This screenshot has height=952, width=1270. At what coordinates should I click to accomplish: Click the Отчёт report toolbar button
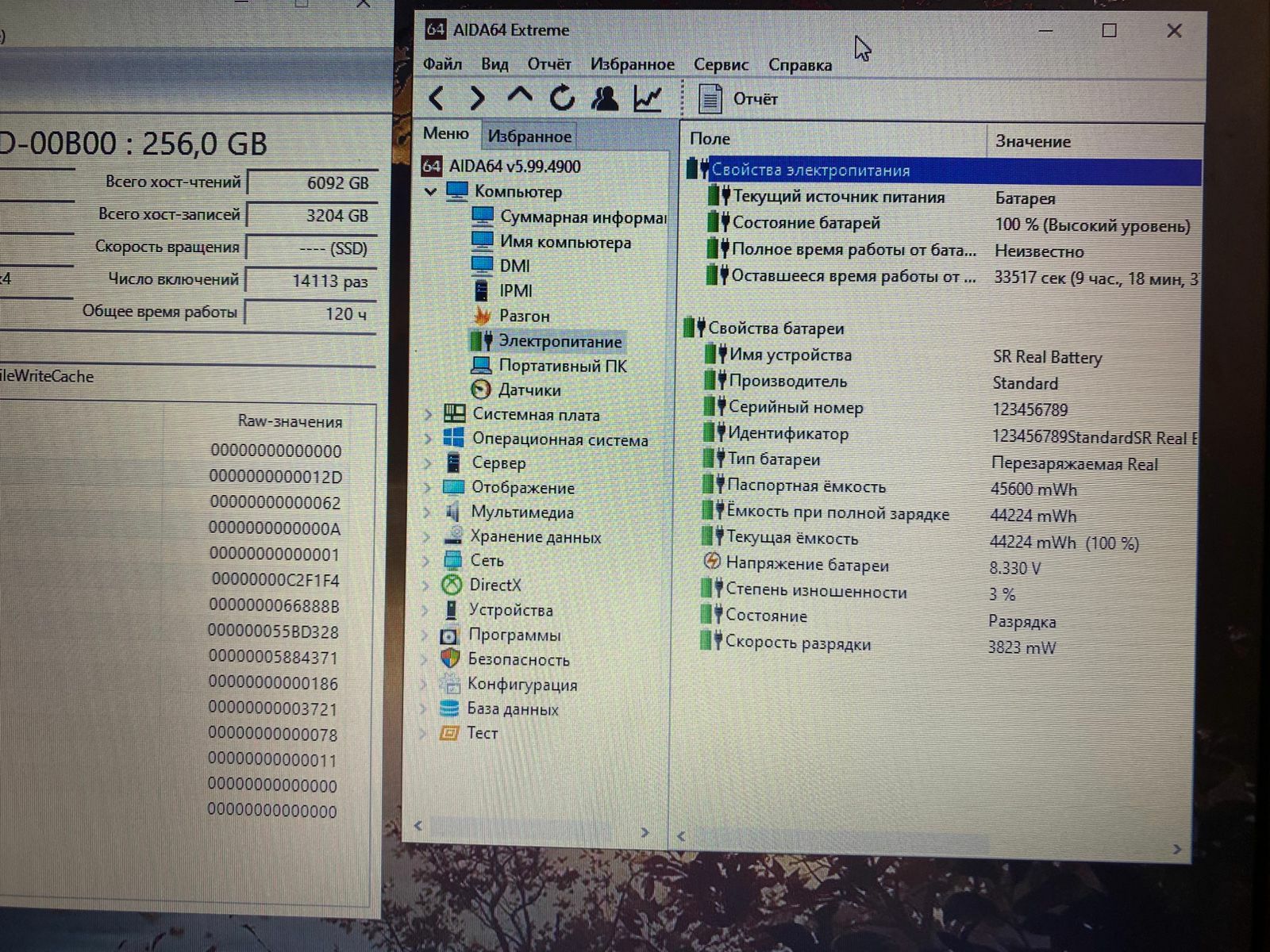pyautogui.click(x=738, y=98)
